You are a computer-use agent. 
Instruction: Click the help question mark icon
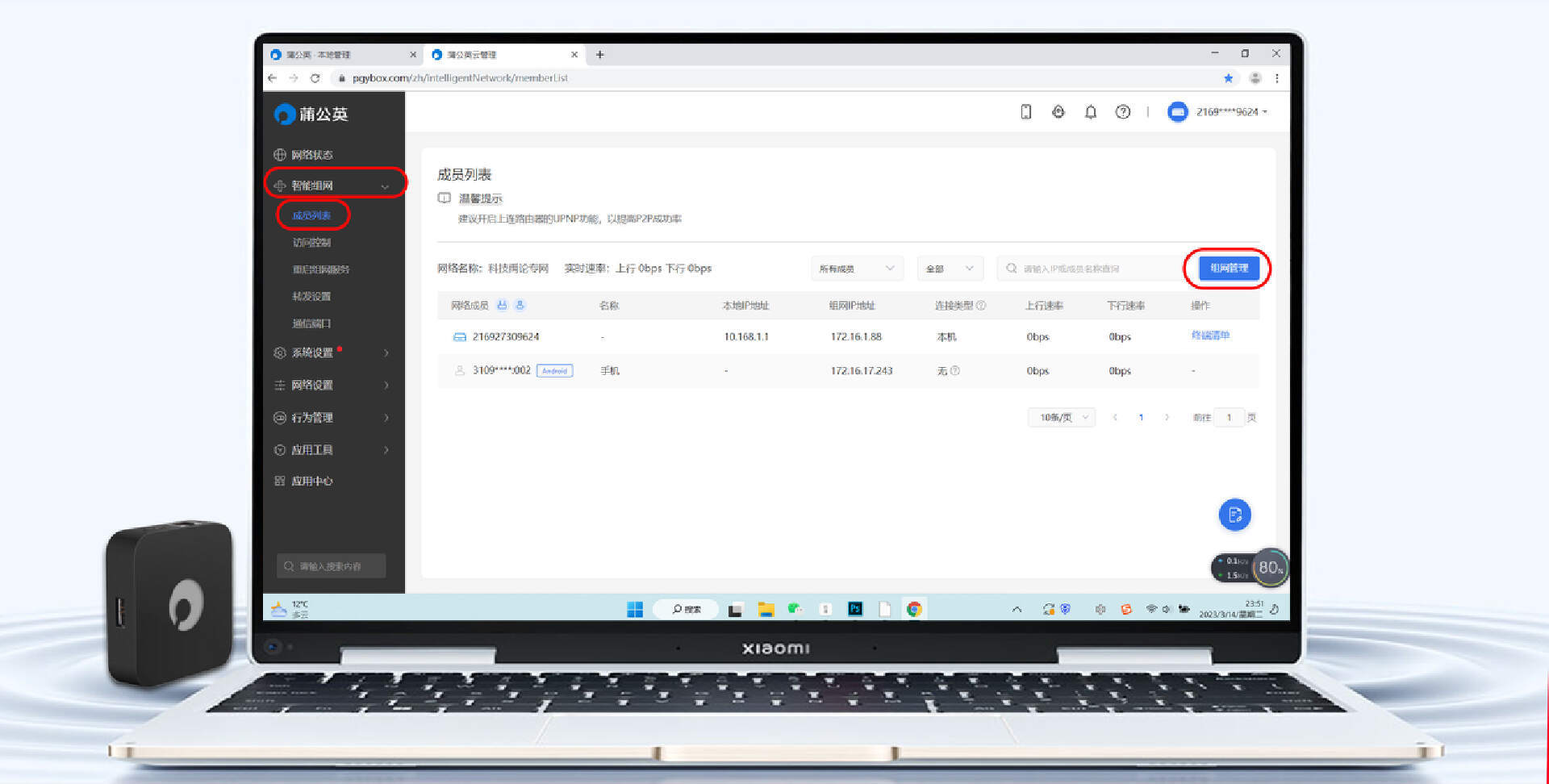[1122, 112]
